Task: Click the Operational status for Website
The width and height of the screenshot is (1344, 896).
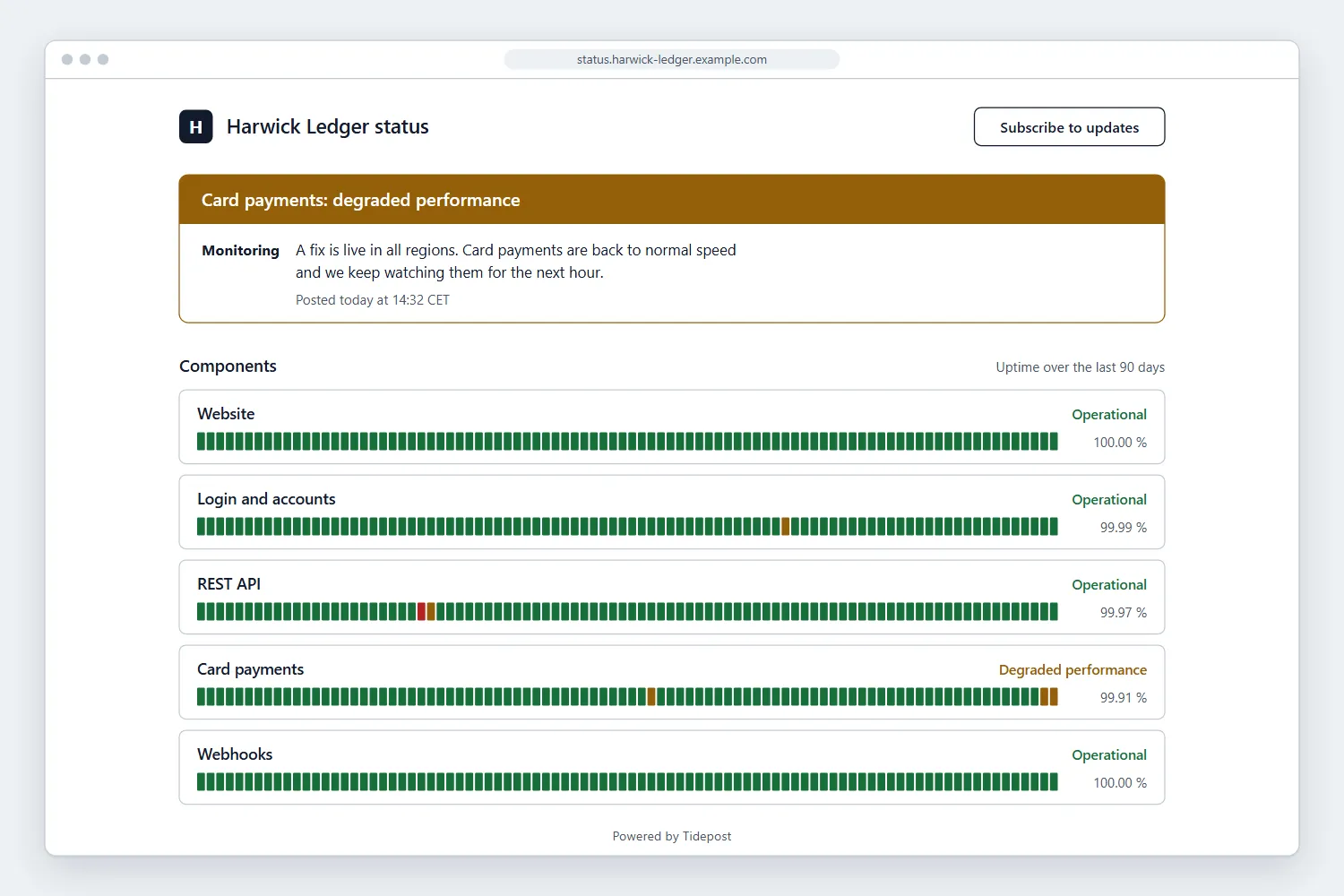Action: (x=1109, y=415)
